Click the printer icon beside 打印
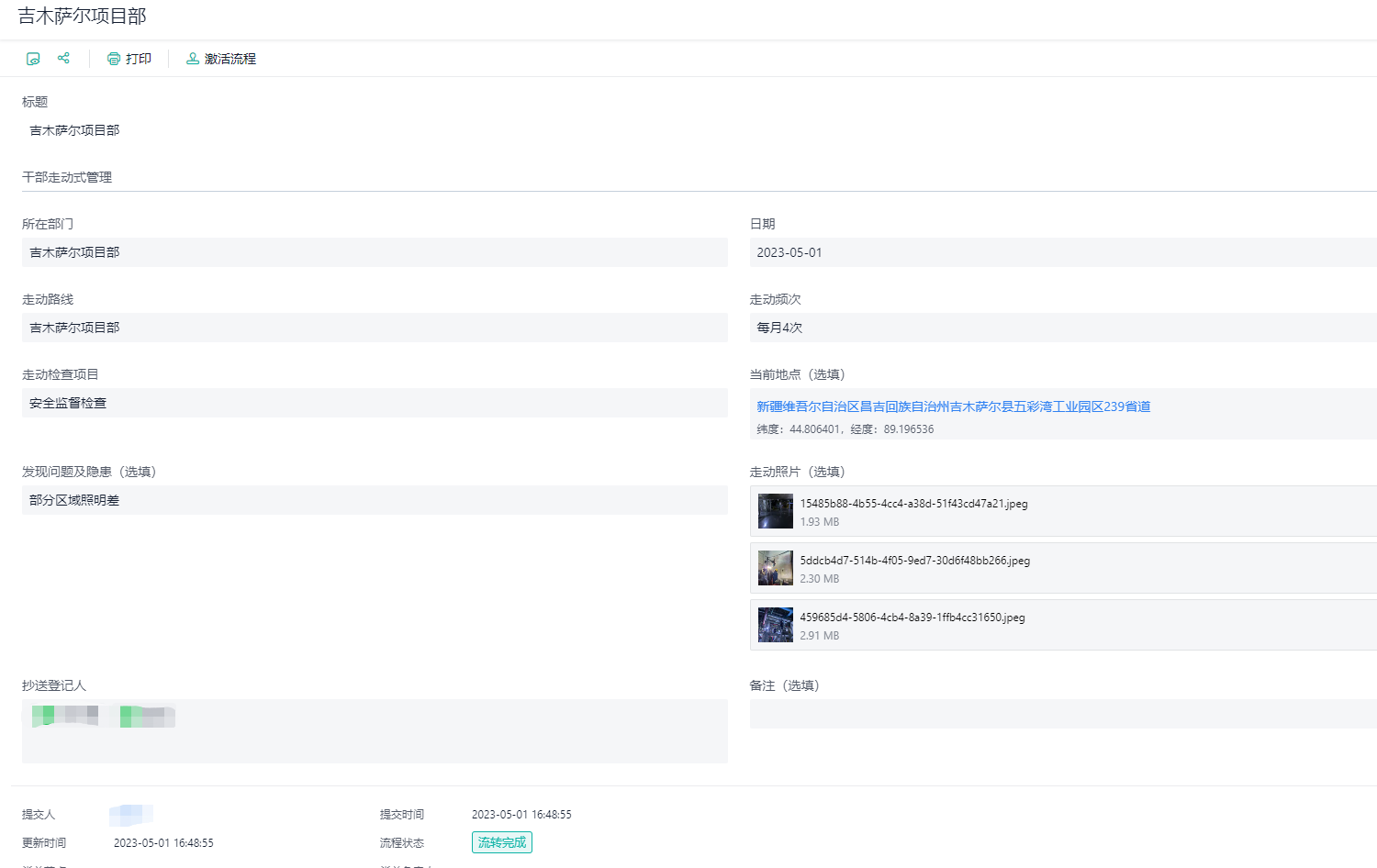 (114, 59)
